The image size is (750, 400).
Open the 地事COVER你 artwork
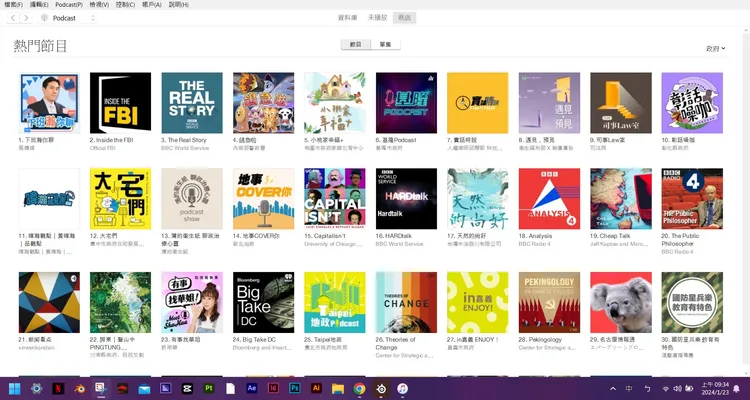[264, 199]
